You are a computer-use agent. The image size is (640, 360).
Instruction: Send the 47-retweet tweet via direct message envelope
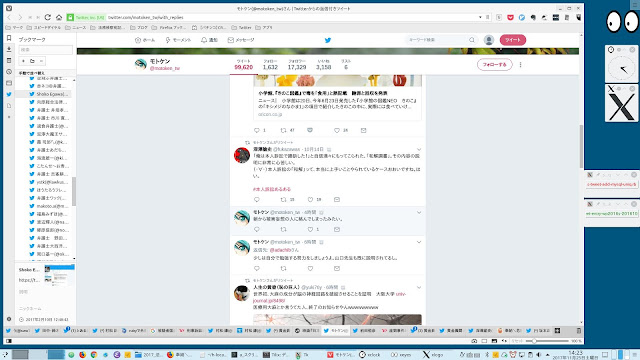pos(363,130)
